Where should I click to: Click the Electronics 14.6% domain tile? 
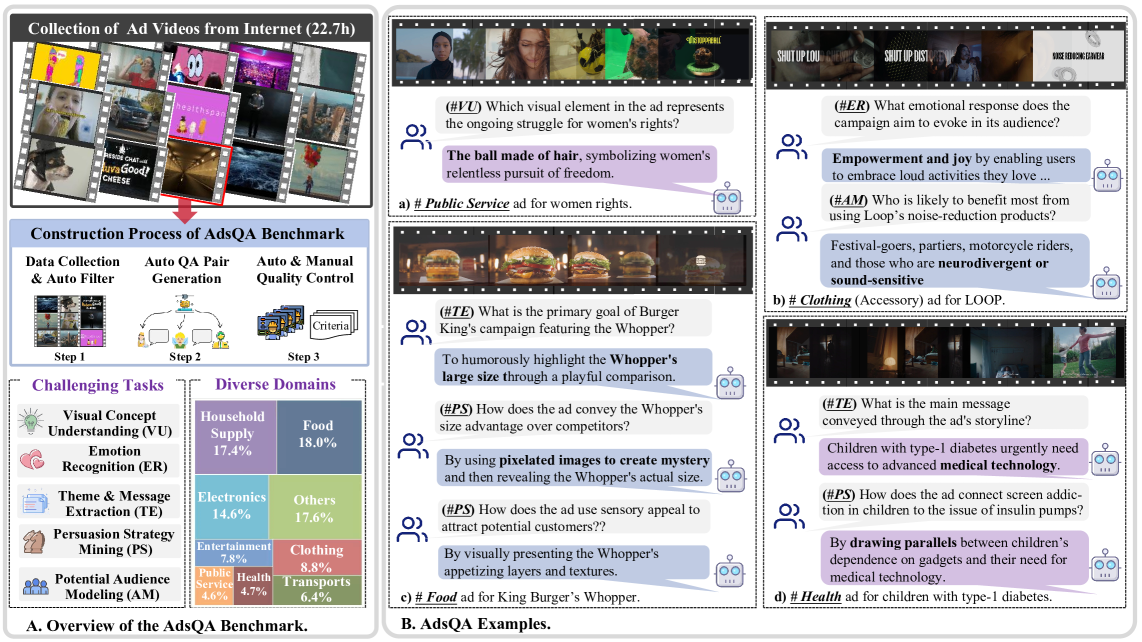coord(231,505)
